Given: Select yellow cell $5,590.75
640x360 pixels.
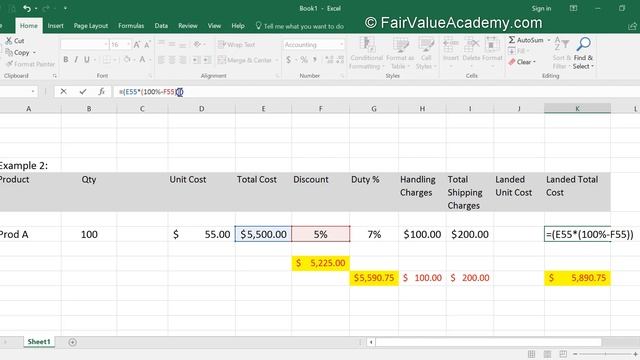Looking at the screenshot, I should (x=374, y=278).
